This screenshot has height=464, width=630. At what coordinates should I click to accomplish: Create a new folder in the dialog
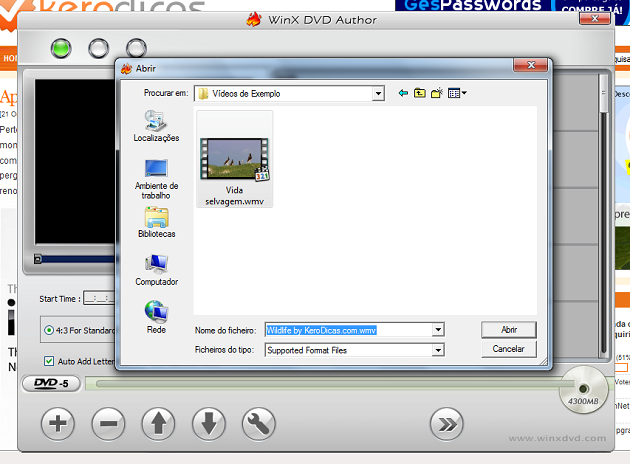point(437,93)
